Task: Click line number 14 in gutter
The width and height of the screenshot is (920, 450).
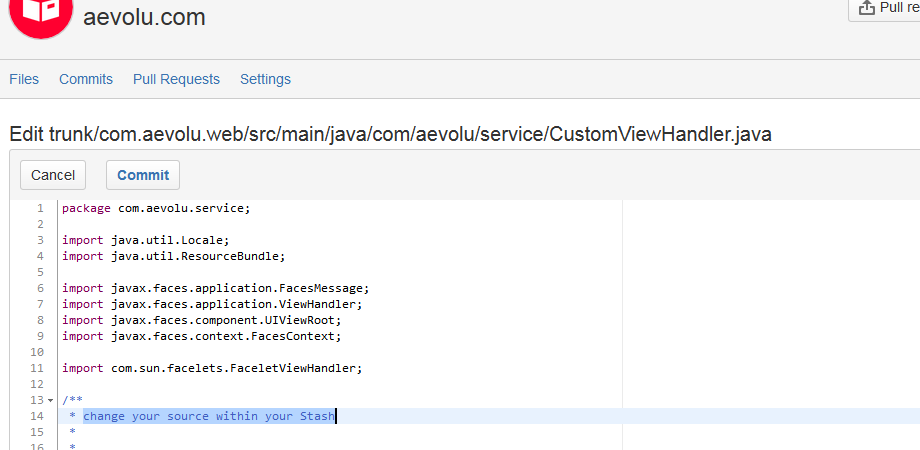Action: click(36, 416)
